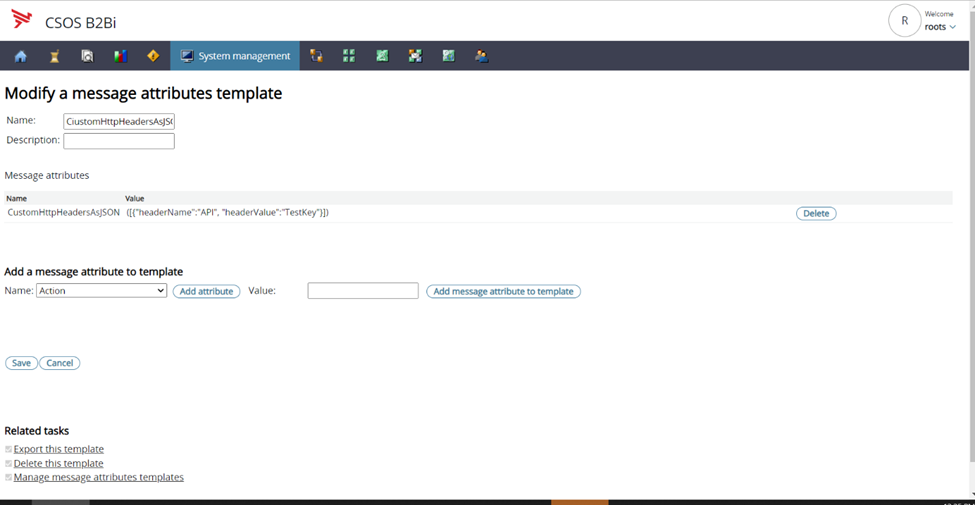Image resolution: width=975 pixels, height=505 pixels.
Task: Click the CSOS B2Bi red logo
Action: pyautogui.click(x=22, y=20)
